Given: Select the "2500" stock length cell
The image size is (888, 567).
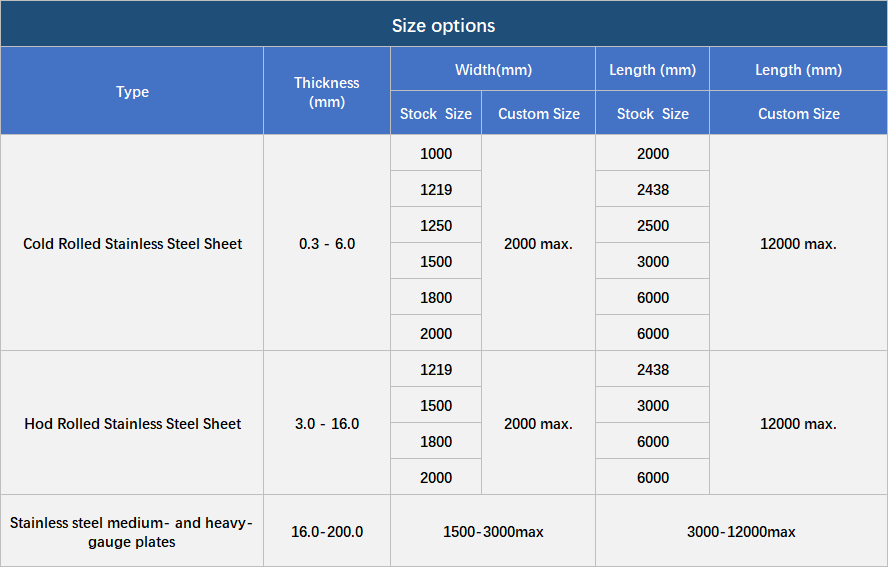Looking at the screenshot, I should point(652,225).
